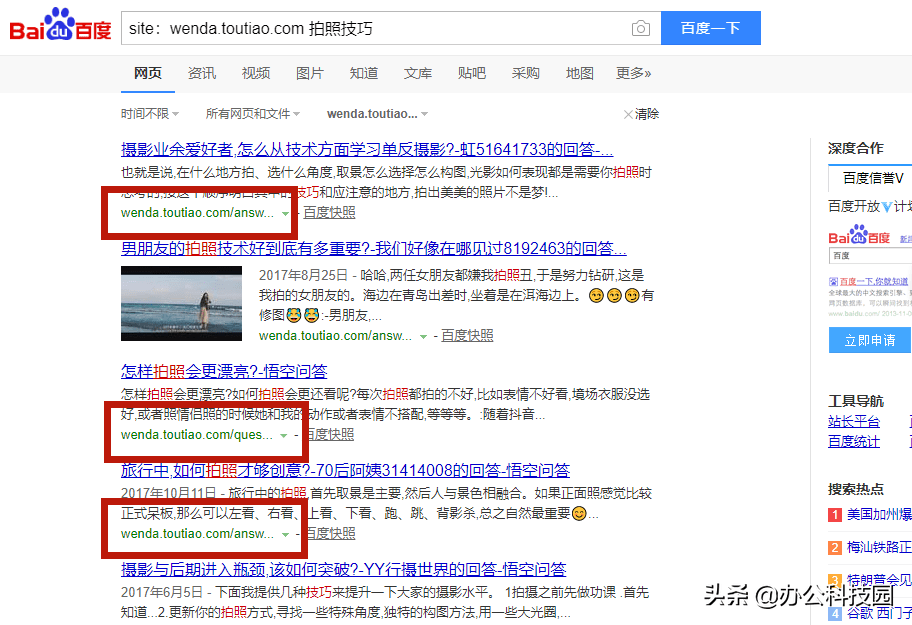
Task: Expand arrow beside second result's URL
Action: coord(423,337)
